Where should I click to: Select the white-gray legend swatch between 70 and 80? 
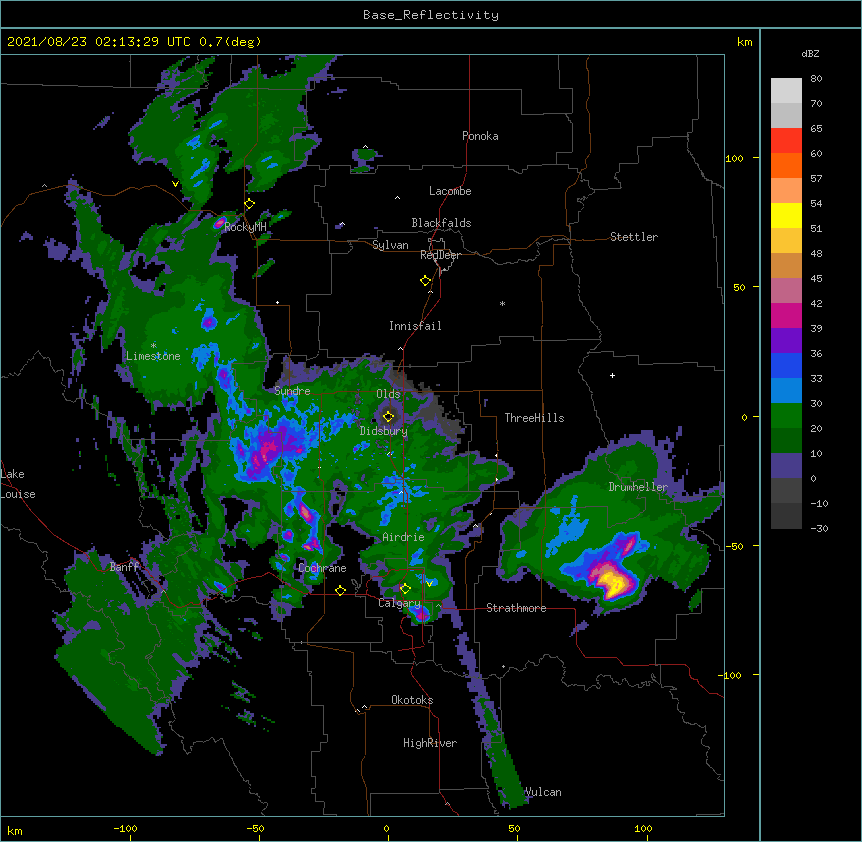click(x=786, y=91)
